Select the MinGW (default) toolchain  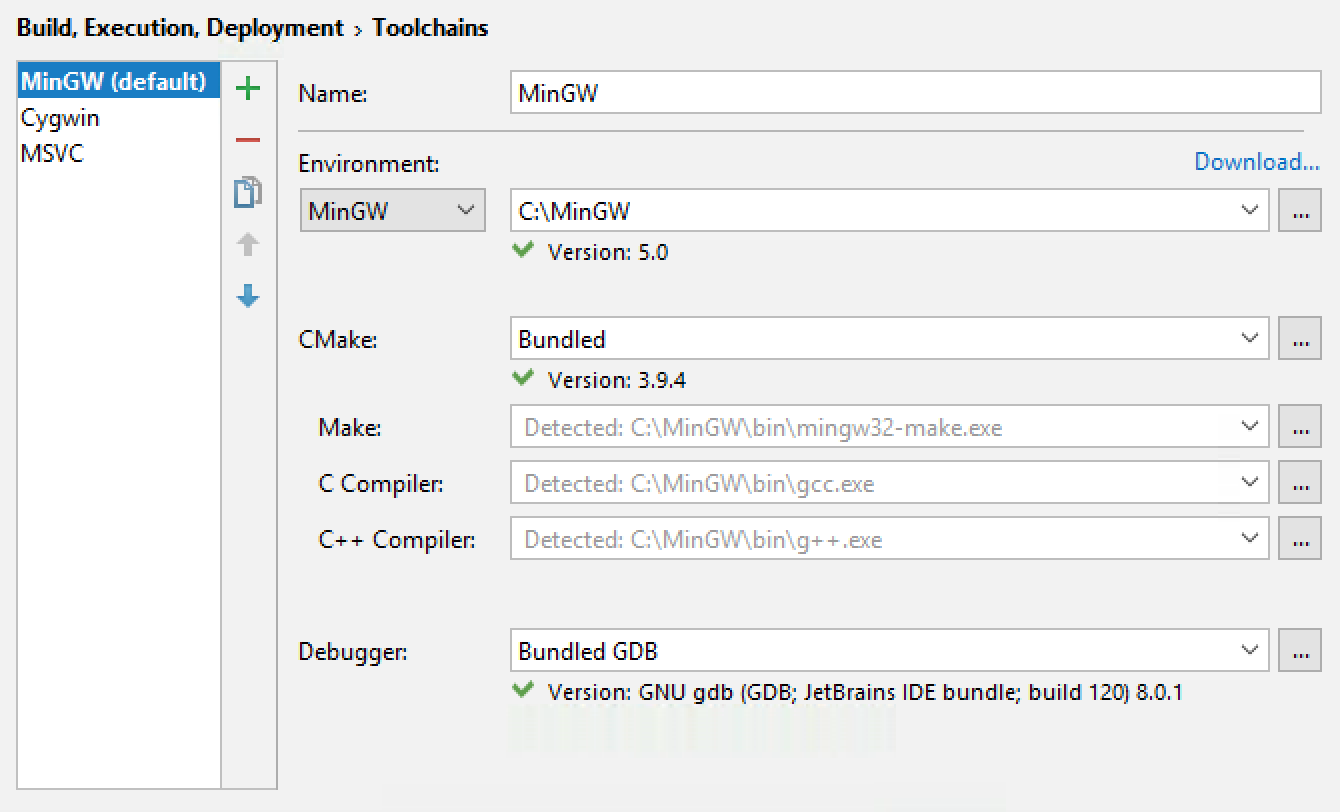point(114,81)
